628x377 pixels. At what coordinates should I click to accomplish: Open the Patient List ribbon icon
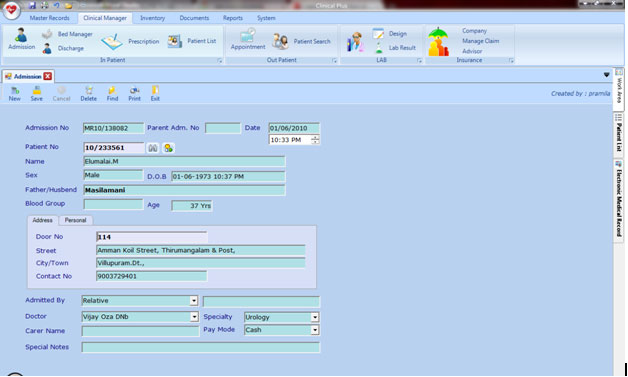point(191,41)
